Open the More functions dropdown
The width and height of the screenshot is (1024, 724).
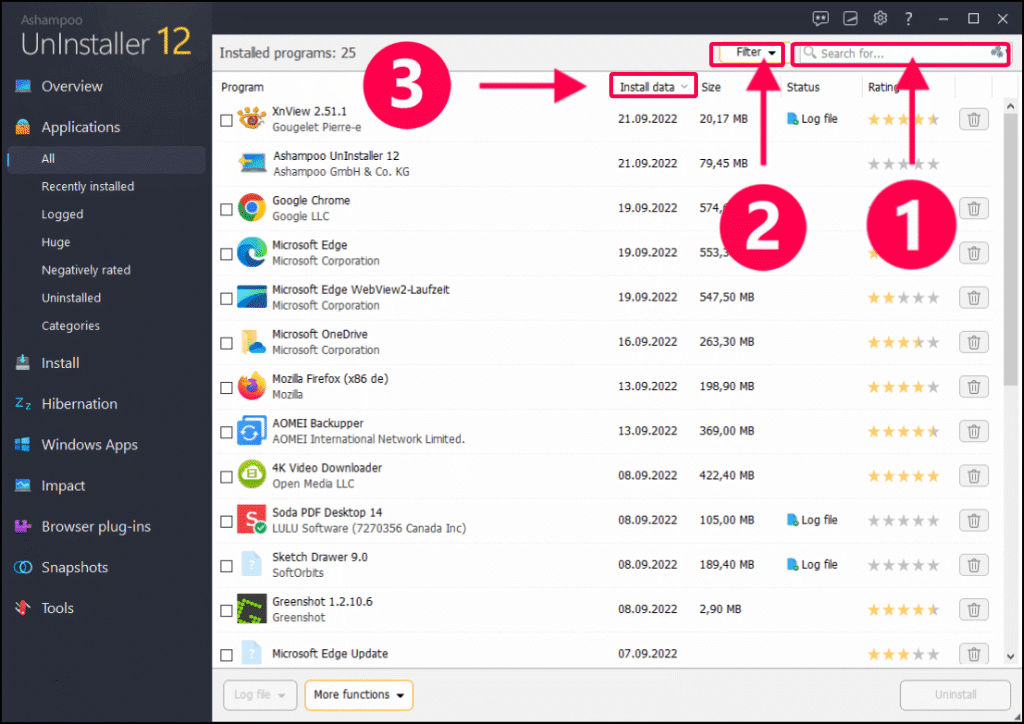359,695
